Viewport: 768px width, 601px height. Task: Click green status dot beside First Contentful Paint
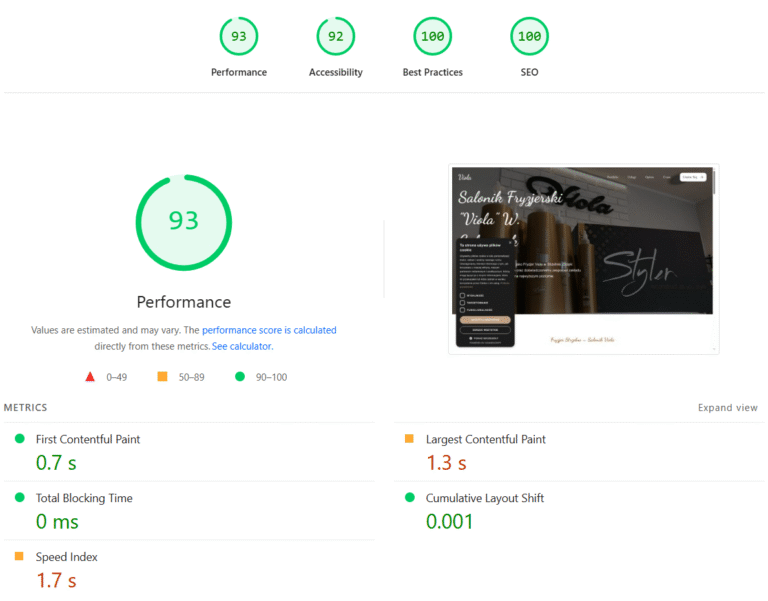[19, 439]
